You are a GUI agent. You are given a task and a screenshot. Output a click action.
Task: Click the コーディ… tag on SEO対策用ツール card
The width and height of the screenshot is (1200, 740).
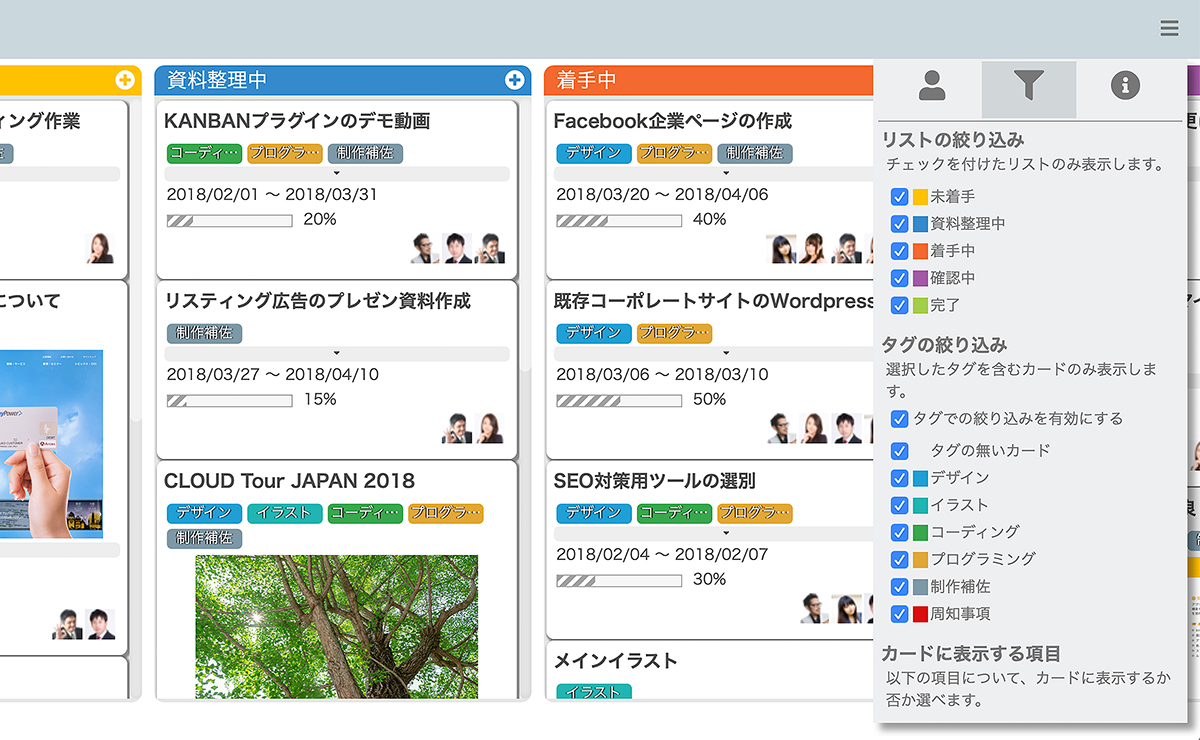(x=674, y=513)
